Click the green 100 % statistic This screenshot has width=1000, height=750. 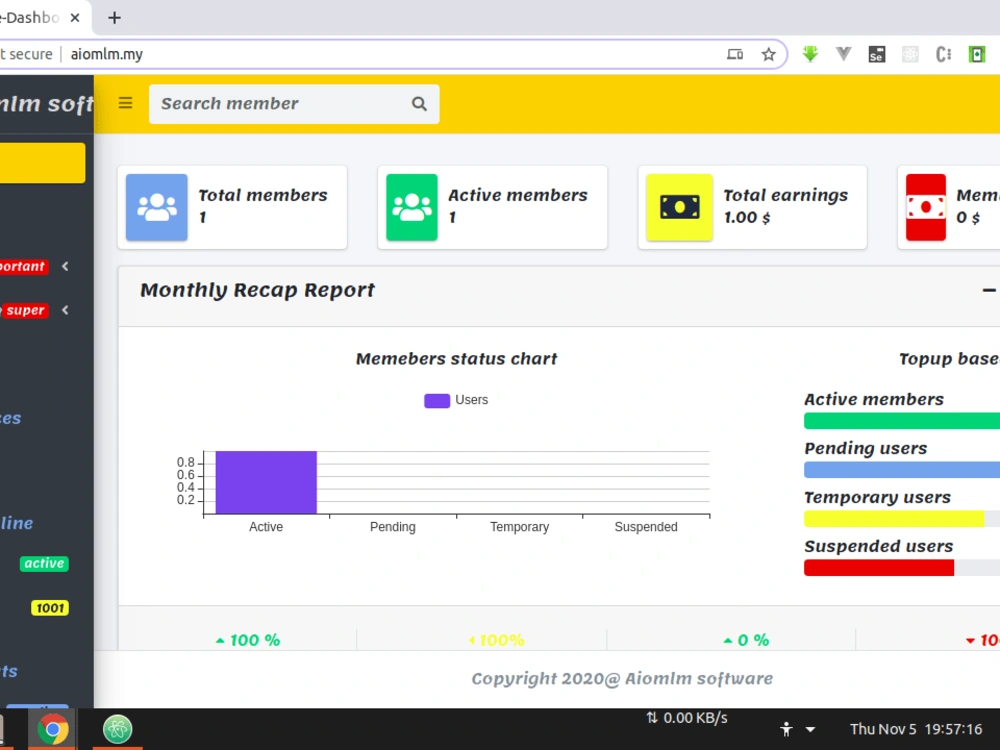coord(248,640)
